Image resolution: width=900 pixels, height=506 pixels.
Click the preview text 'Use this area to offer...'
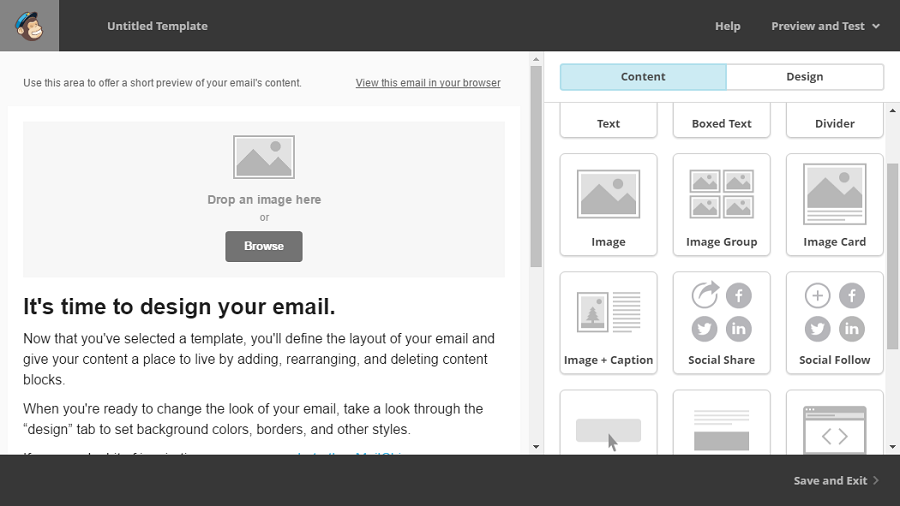[162, 83]
